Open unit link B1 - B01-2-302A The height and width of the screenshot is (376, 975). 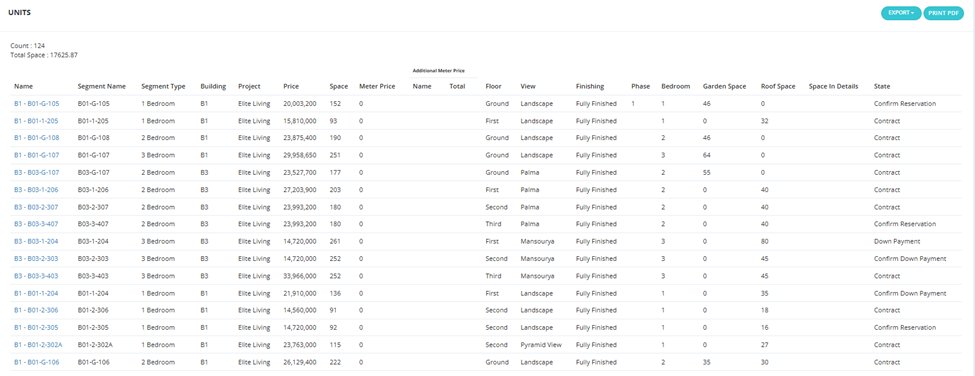[x=38, y=344]
